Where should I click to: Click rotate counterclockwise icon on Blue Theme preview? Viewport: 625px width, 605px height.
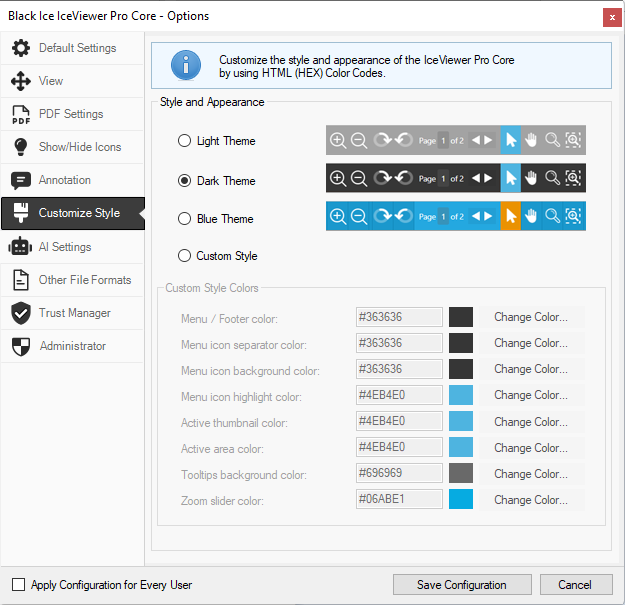(x=404, y=216)
